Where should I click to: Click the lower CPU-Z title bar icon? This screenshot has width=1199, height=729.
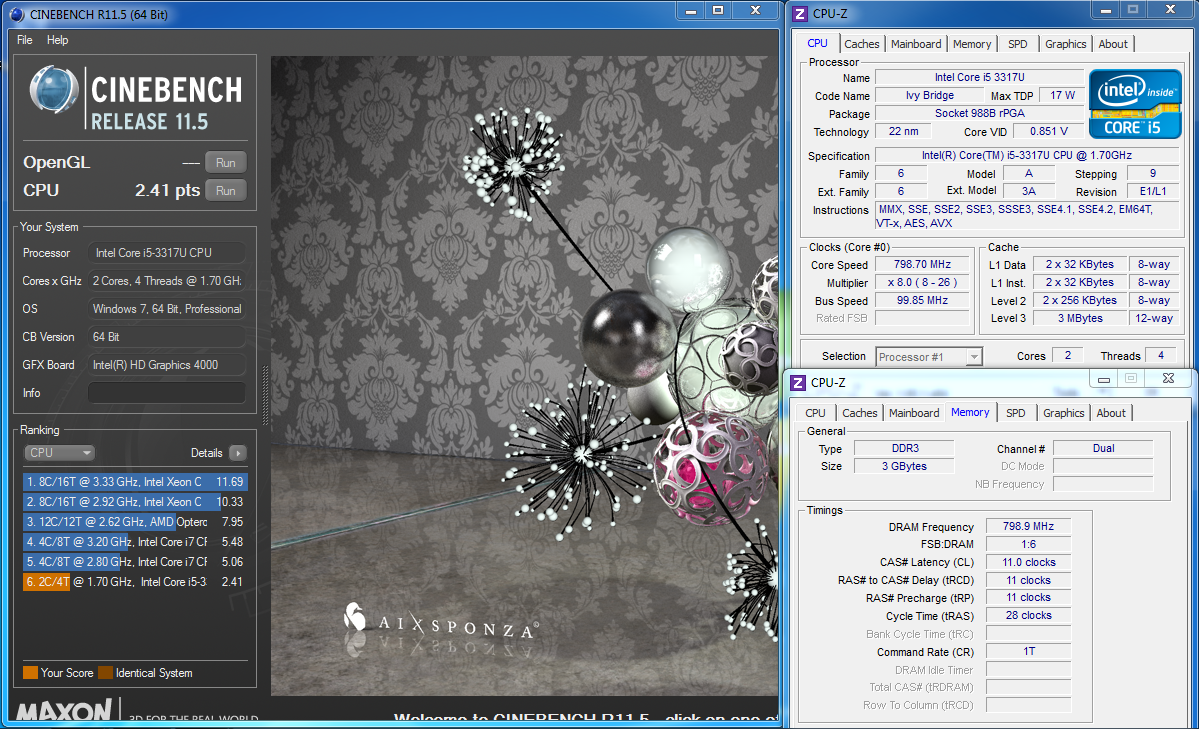coord(798,382)
